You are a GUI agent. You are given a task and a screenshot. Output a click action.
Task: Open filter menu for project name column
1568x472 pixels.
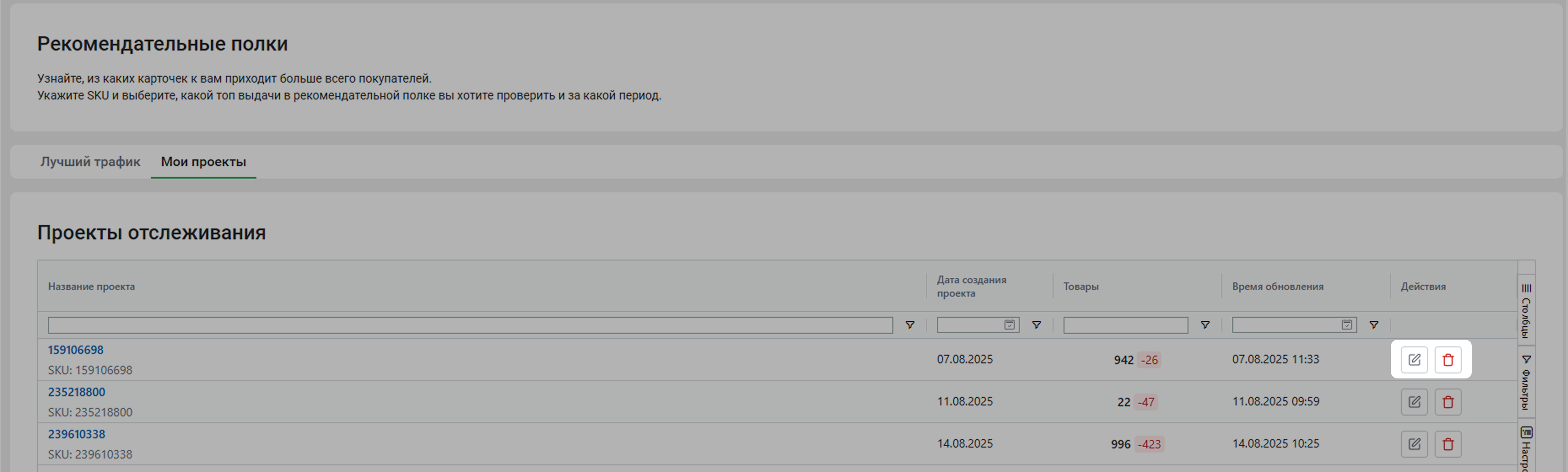[909, 325]
